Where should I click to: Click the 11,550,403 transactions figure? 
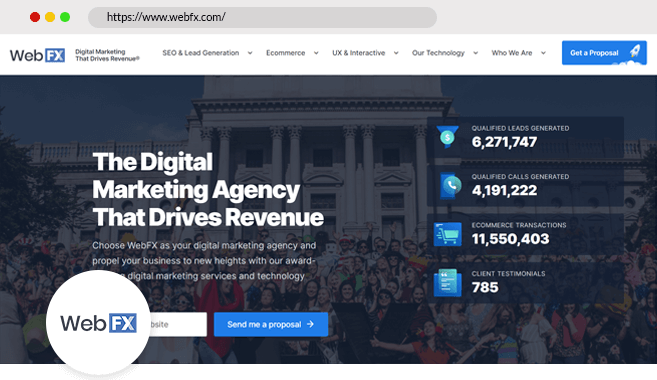[x=510, y=239]
